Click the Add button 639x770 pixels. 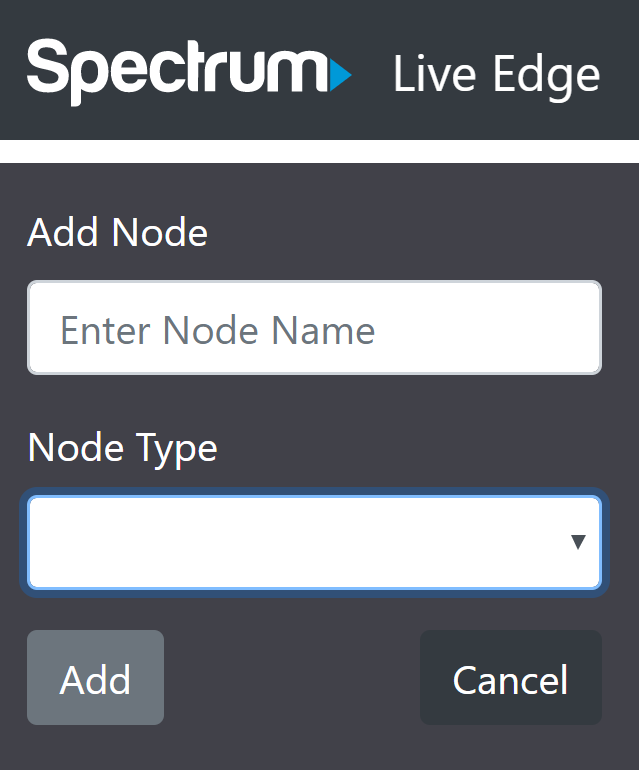95,677
